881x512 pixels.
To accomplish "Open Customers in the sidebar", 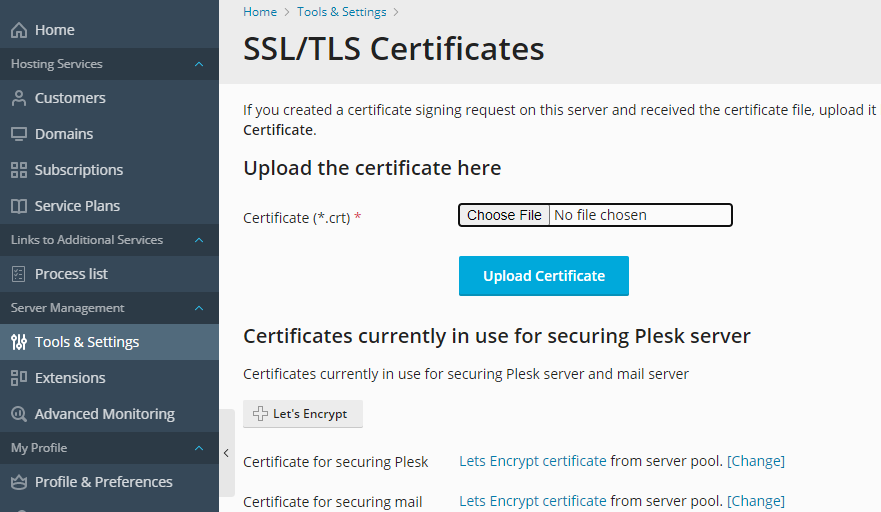I will pos(110,98).
